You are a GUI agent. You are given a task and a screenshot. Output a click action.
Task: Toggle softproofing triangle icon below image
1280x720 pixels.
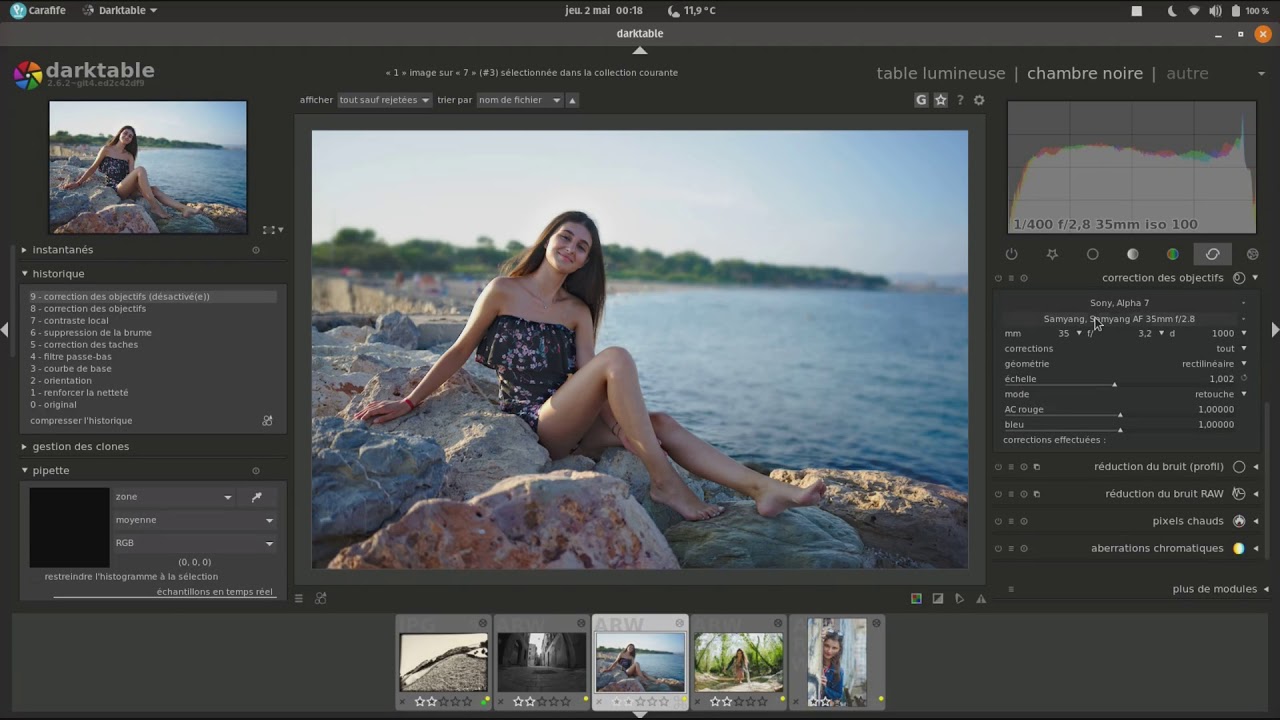coord(959,598)
